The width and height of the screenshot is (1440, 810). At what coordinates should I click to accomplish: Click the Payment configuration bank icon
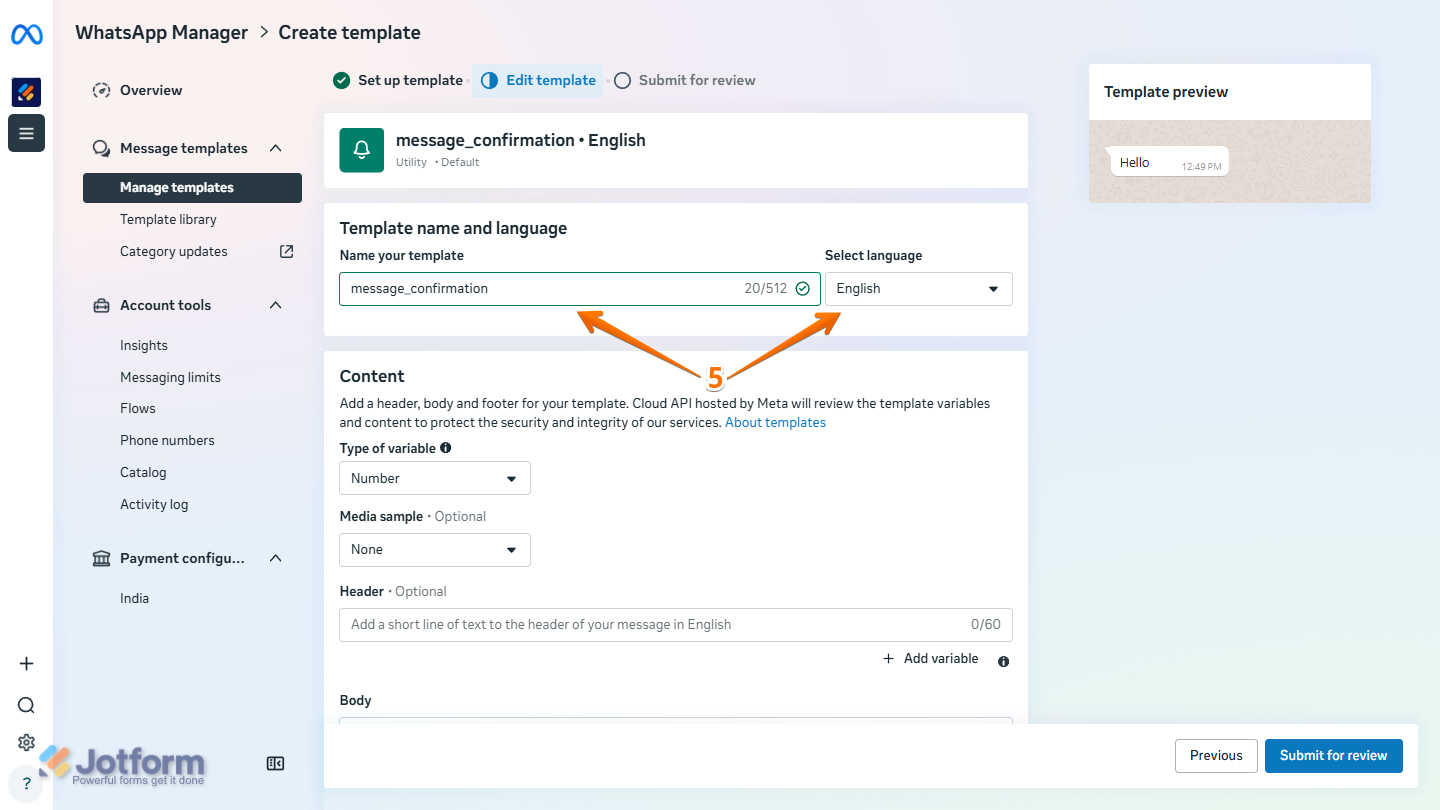pos(101,558)
